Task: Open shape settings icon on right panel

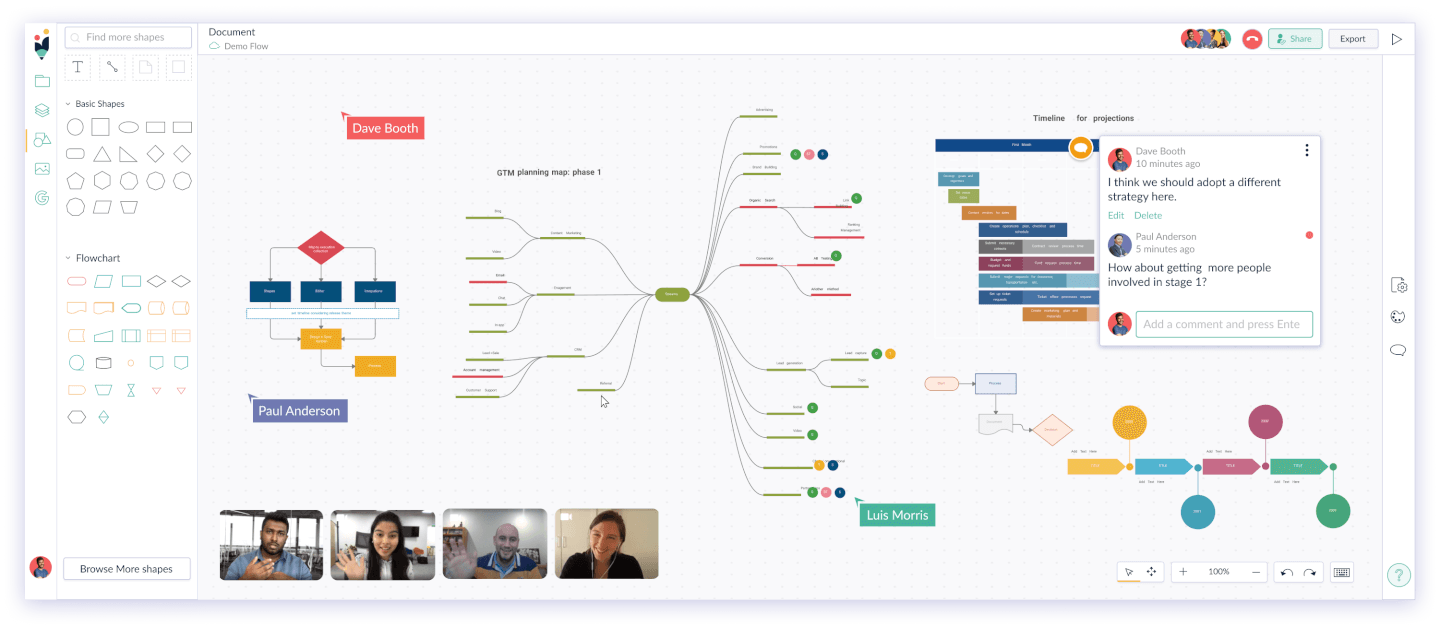Action: (1399, 285)
